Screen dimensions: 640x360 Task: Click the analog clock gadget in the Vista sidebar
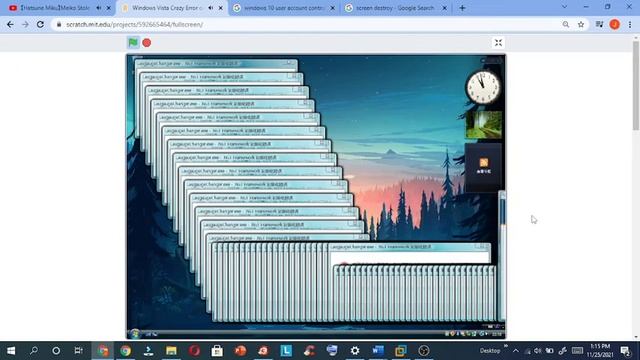pyautogui.click(x=483, y=87)
